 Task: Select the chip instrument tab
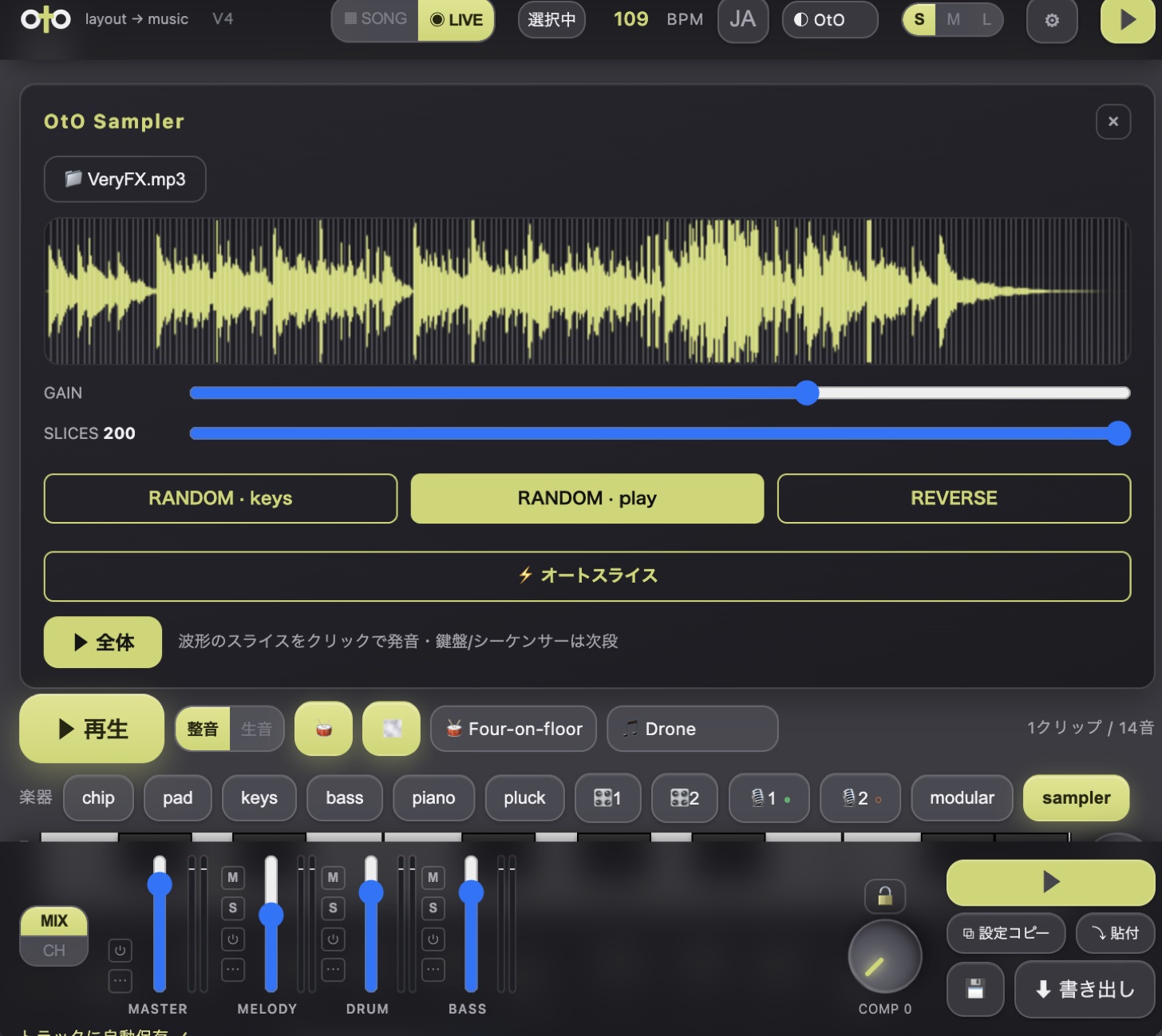(x=98, y=798)
